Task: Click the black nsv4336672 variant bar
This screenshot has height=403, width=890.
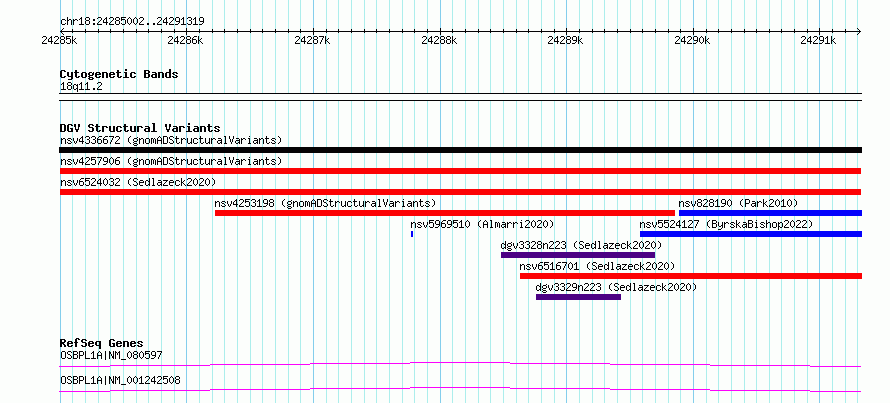Action: point(460,150)
